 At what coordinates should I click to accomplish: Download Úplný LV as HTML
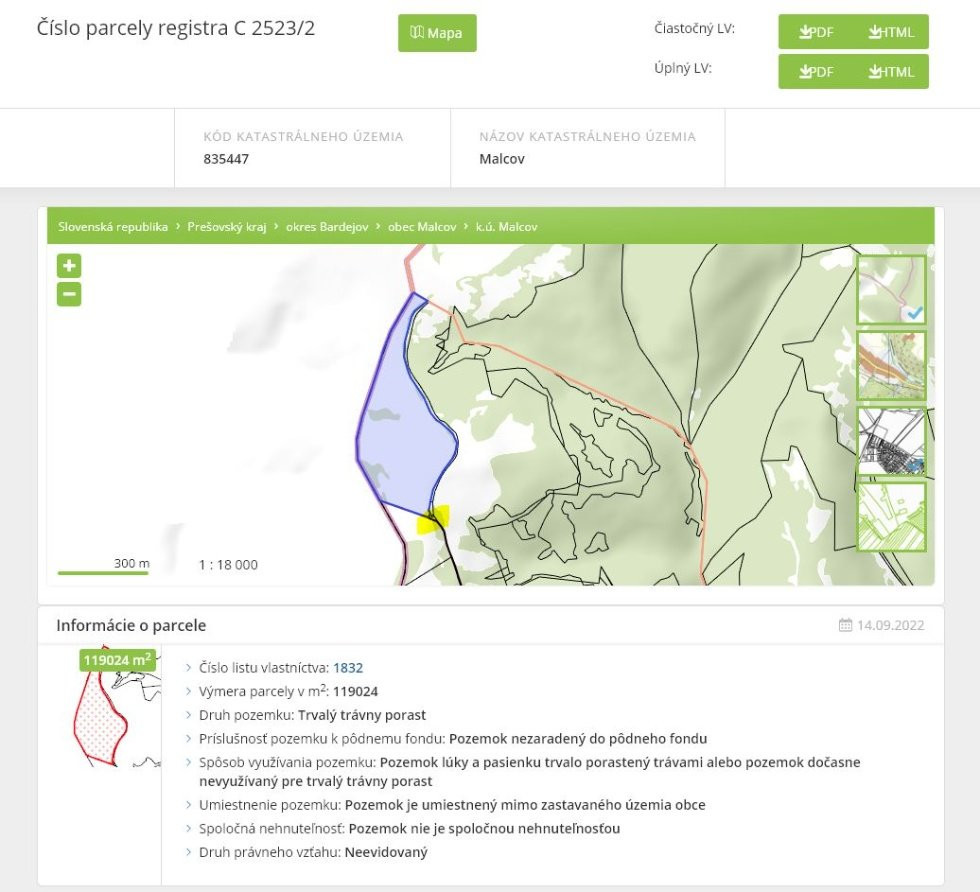[891, 72]
